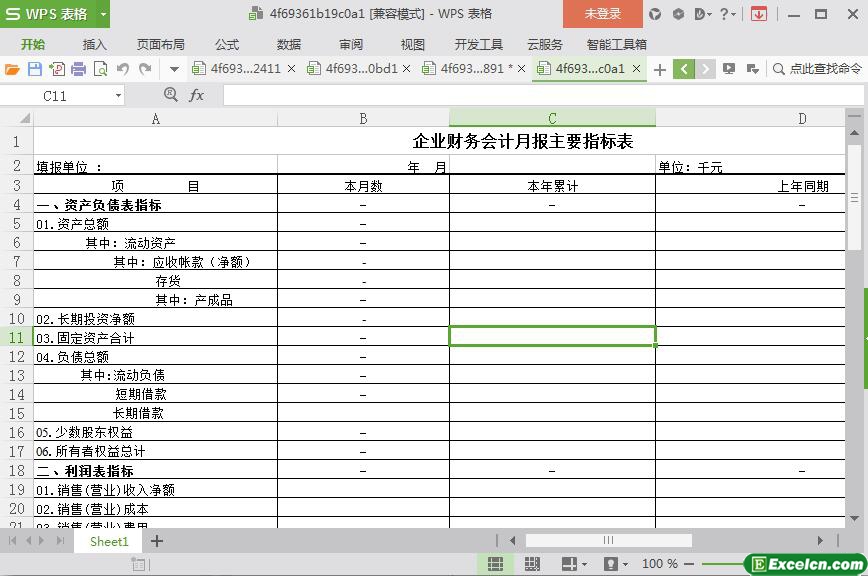The height and width of the screenshot is (576, 868).
Task: Select cell '03.固定资产合计'
Action: [x=156, y=338]
